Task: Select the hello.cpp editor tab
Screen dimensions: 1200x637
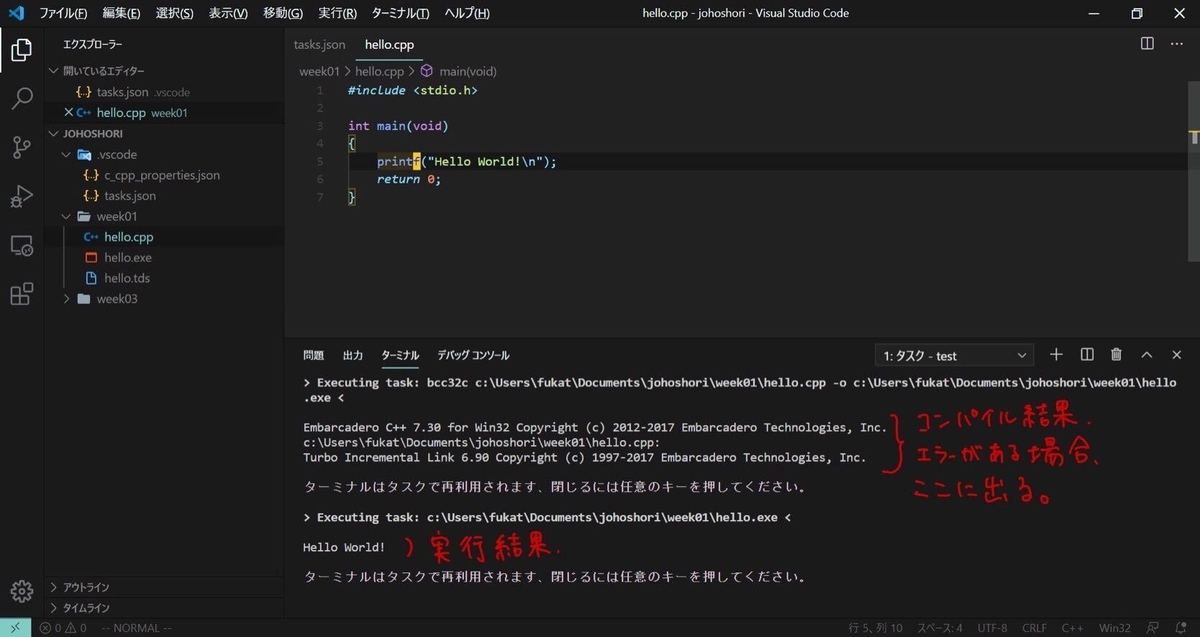Action: coord(389,44)
